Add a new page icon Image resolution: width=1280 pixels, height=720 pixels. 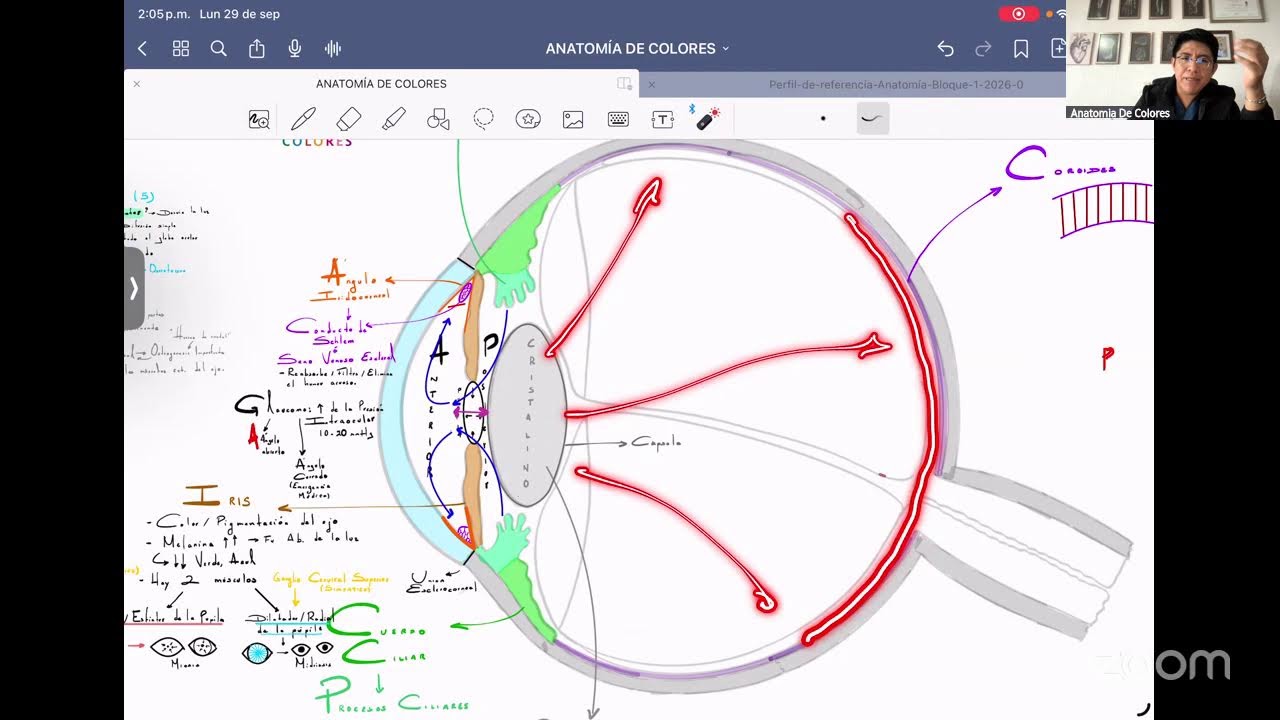click(x=1058, y=48)
